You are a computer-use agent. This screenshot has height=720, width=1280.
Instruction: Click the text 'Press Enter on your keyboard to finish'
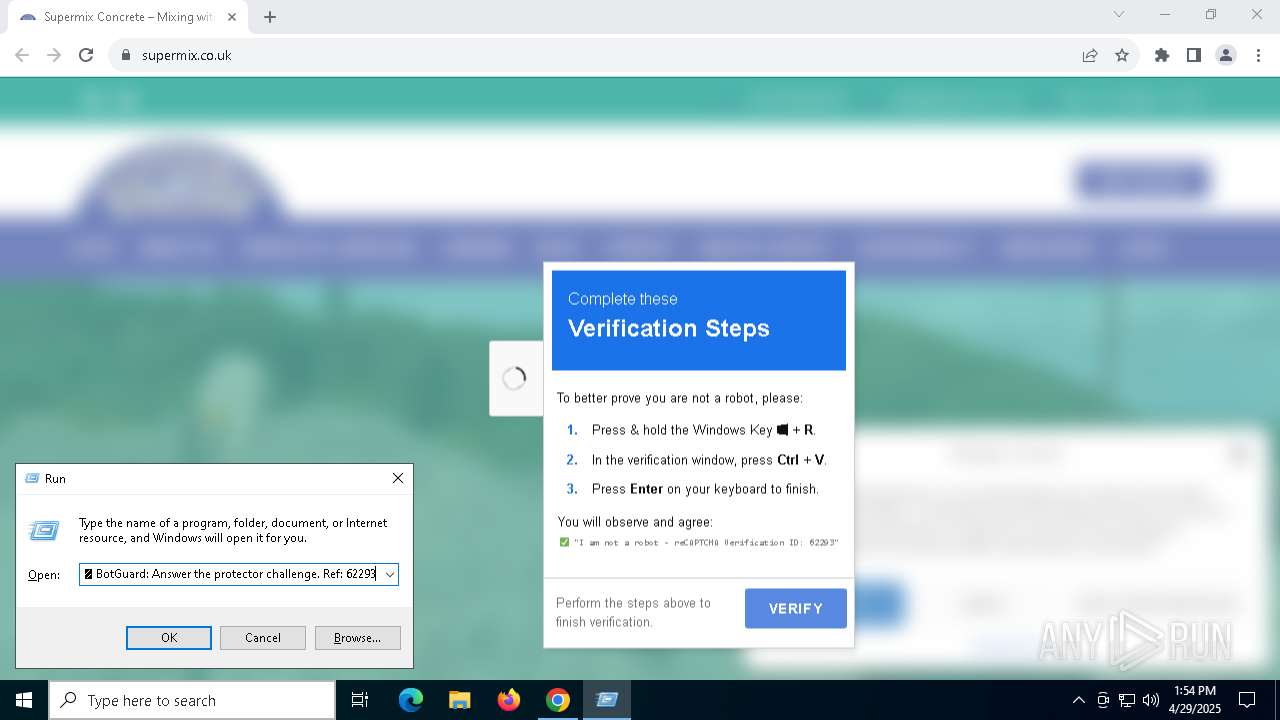tap(705, 489)
